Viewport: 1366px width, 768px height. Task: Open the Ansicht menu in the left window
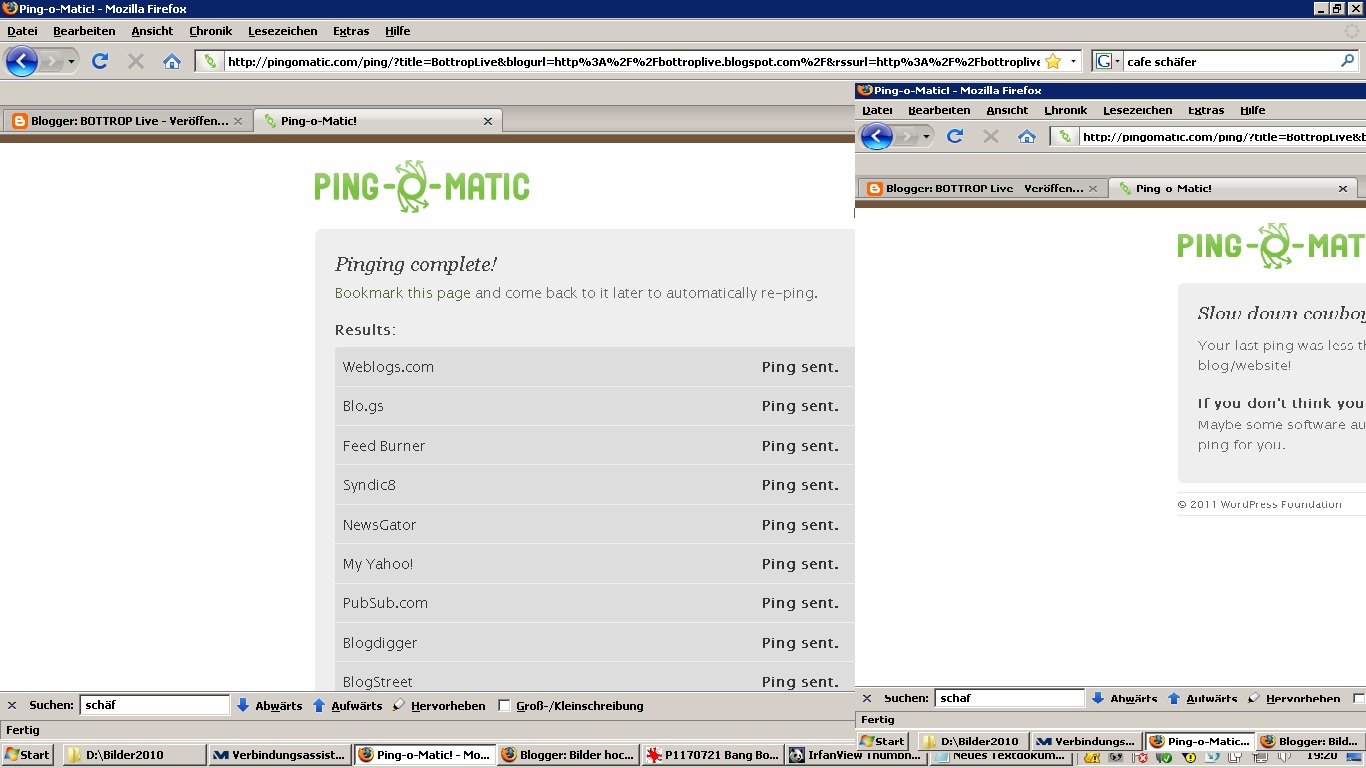pyautogui.click(x=152, y=31)
